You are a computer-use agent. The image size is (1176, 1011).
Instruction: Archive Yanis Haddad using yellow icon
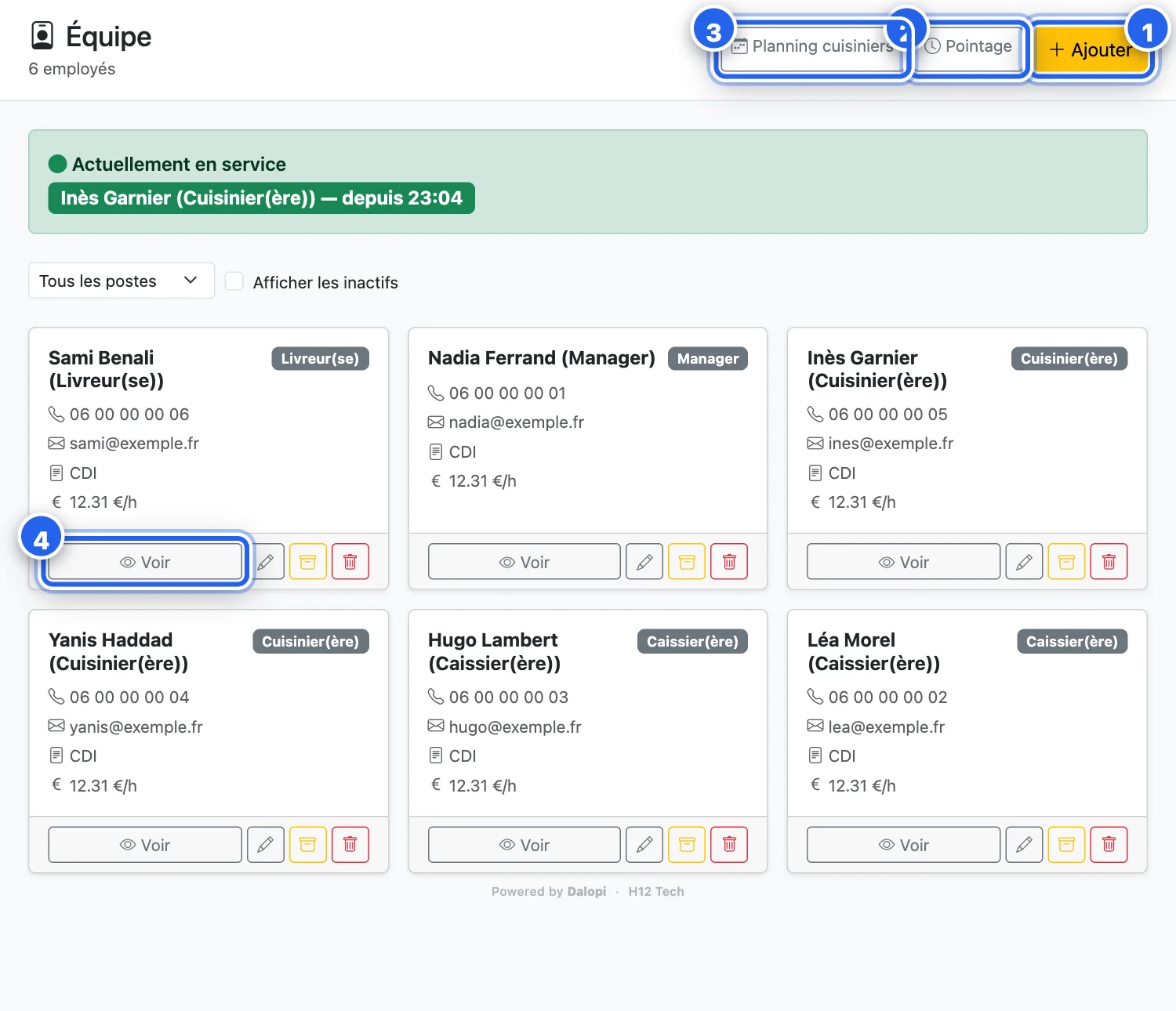click(308, 845)
